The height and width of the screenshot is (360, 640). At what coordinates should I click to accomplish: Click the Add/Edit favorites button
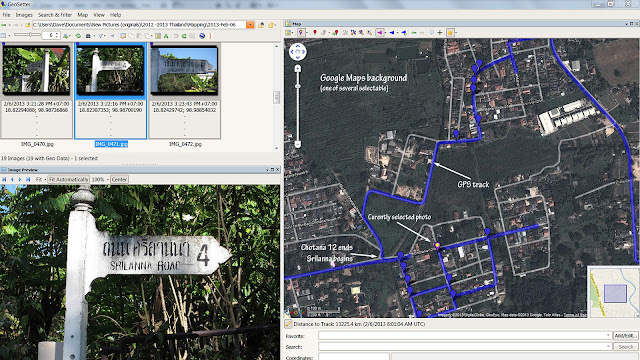(x=625, y=336)
